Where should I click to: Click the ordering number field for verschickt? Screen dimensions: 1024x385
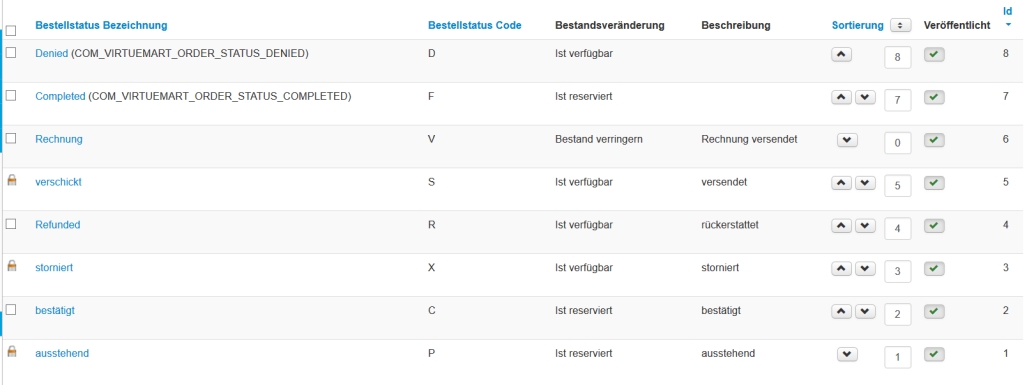point(897,186)
